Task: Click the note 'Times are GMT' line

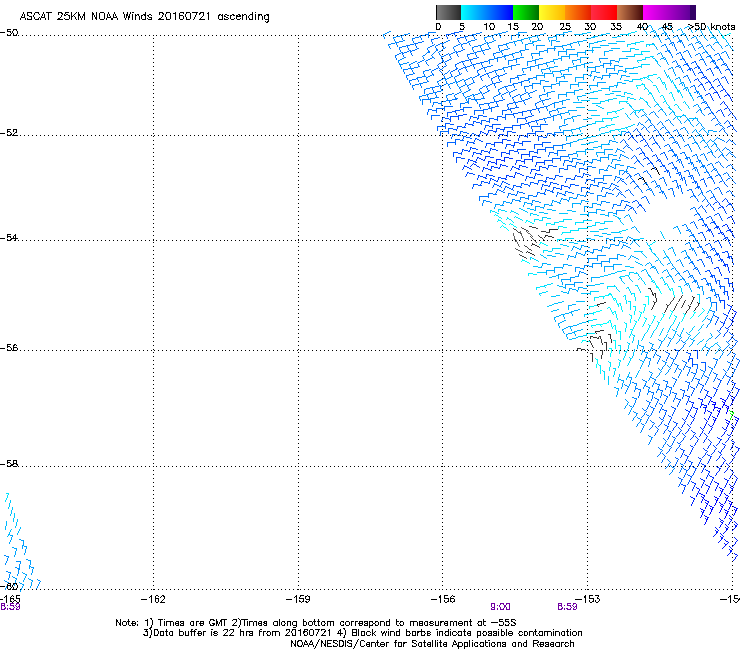Action: click(315, 623)
